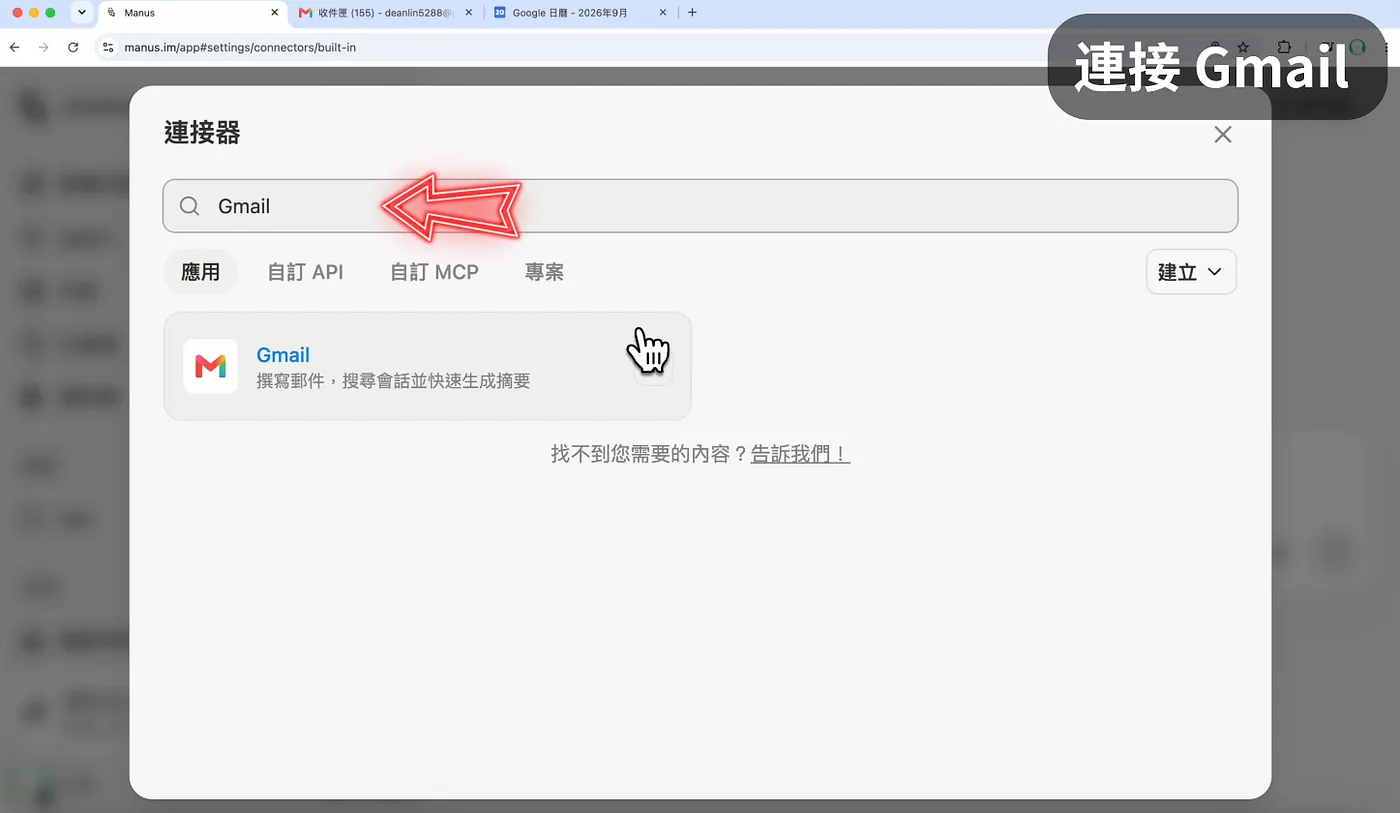Open a new browser tab with plus
Image resolution: width=1400 pixels, height=813 pixels.
[692, 13]
